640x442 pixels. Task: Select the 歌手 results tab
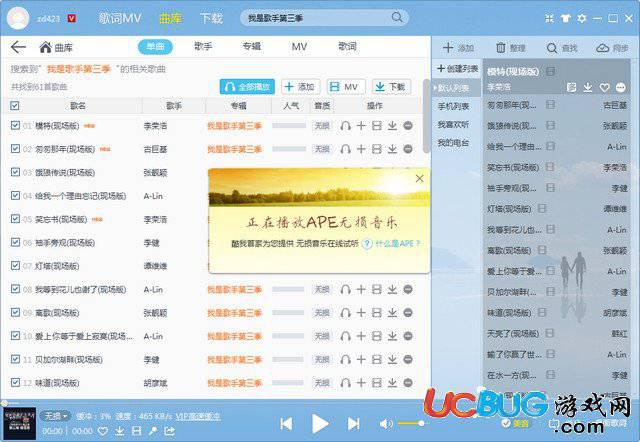pos(203,47)
